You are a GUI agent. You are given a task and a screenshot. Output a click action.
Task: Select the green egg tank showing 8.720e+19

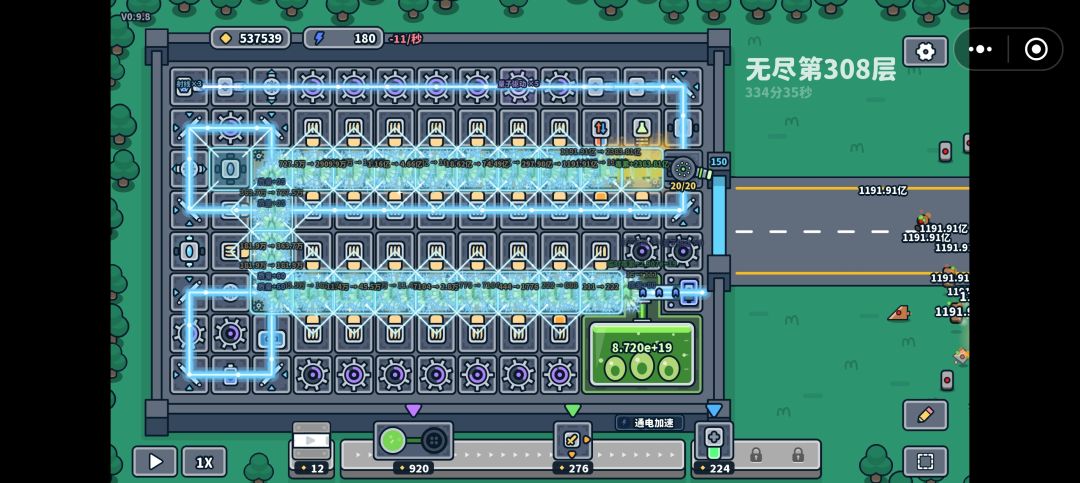pyautogui.click(x=642, y=355)
